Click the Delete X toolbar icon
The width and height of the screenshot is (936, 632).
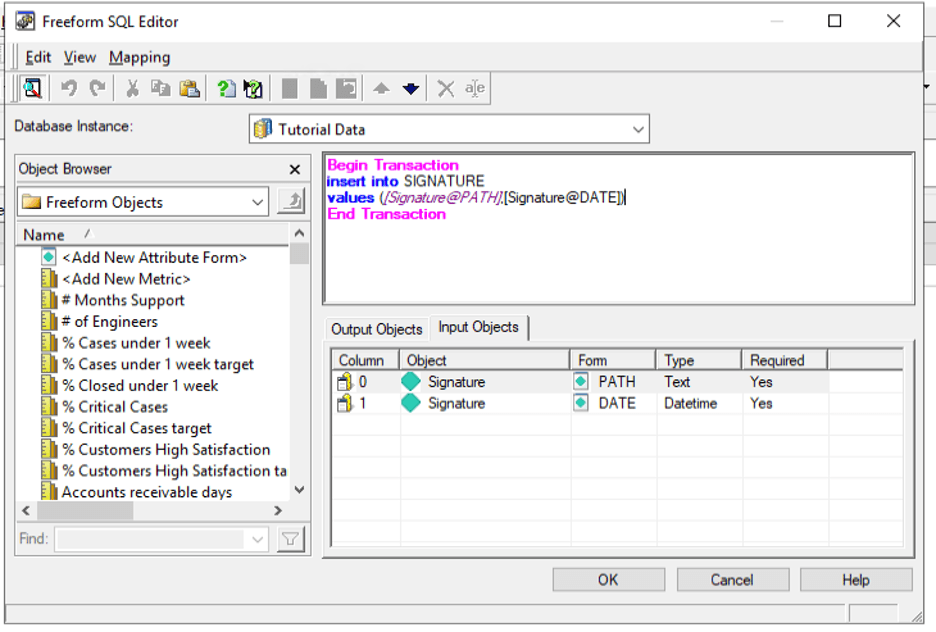click(x=446, y=89)
